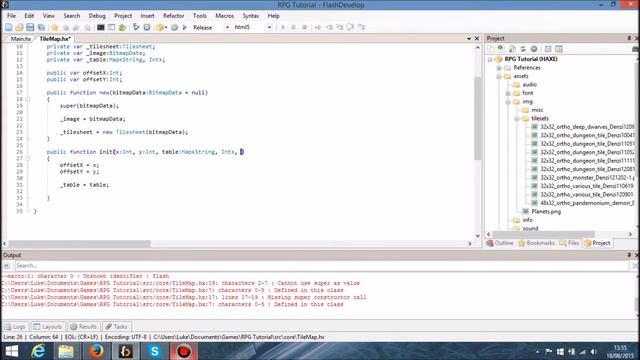Collapse the tilesets folder

coord(517,119)
